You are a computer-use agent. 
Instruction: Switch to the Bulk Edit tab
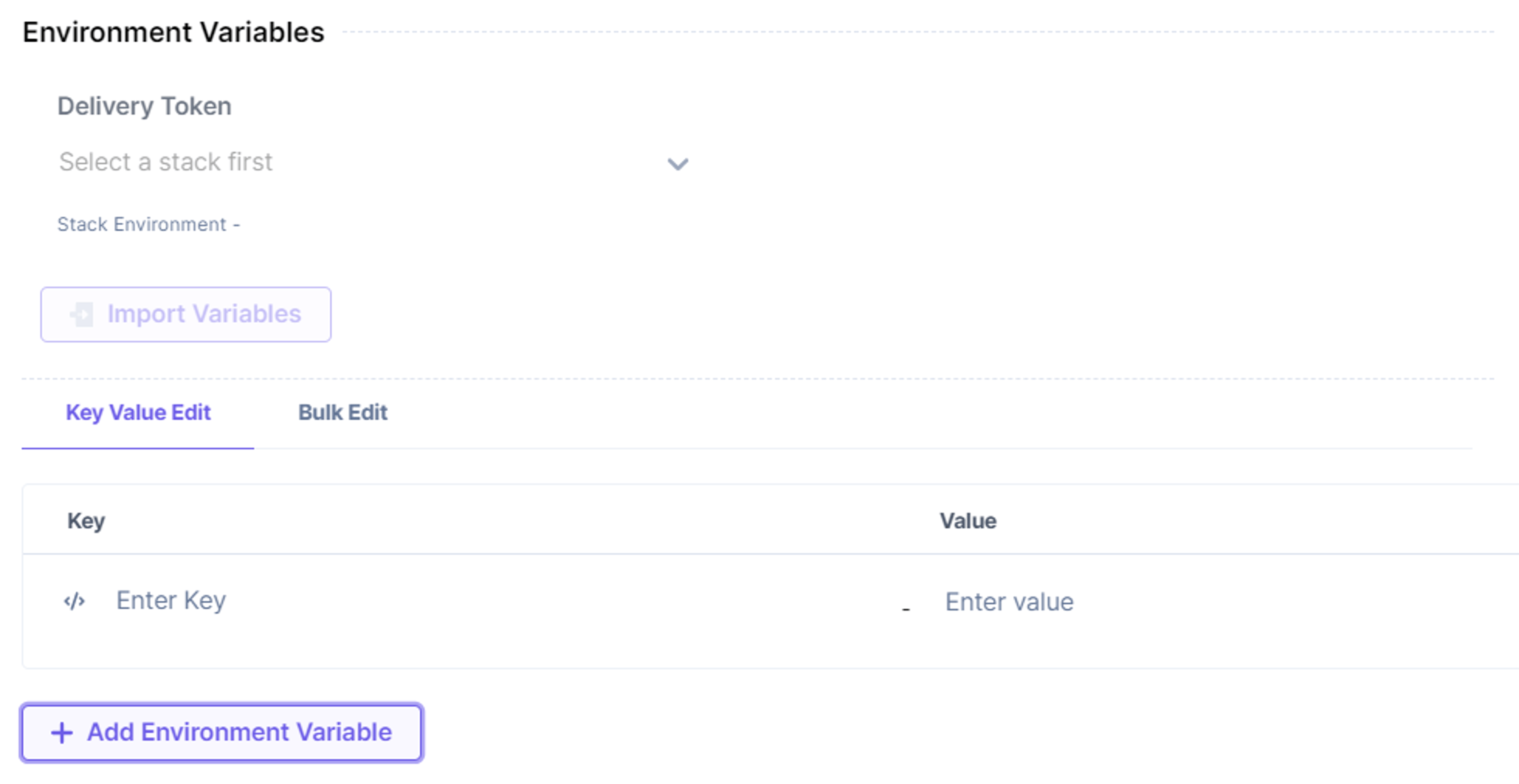(343, 413)
